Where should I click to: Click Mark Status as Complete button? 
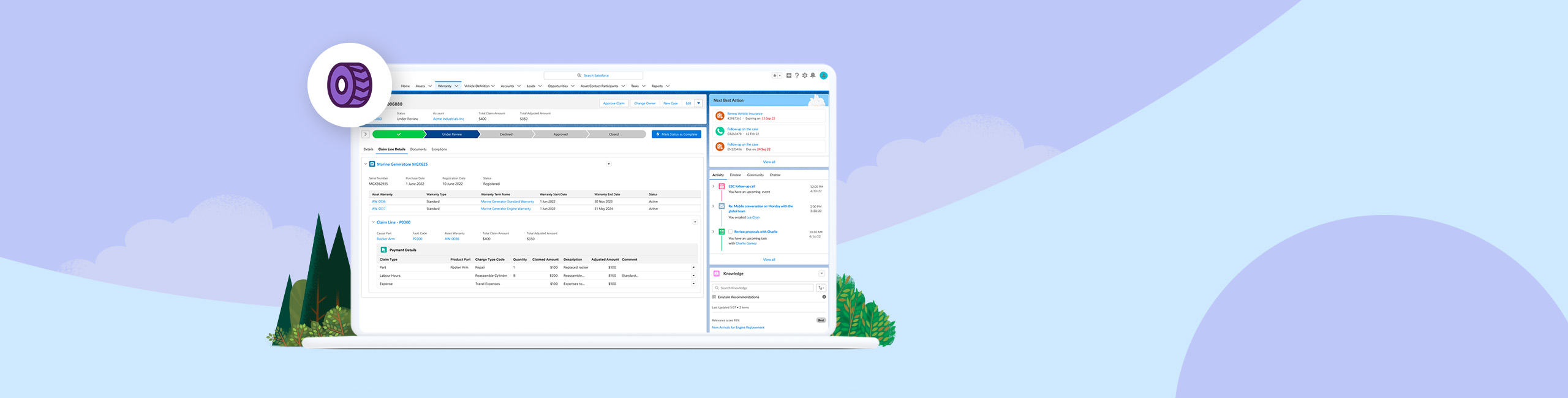[676, 134]
